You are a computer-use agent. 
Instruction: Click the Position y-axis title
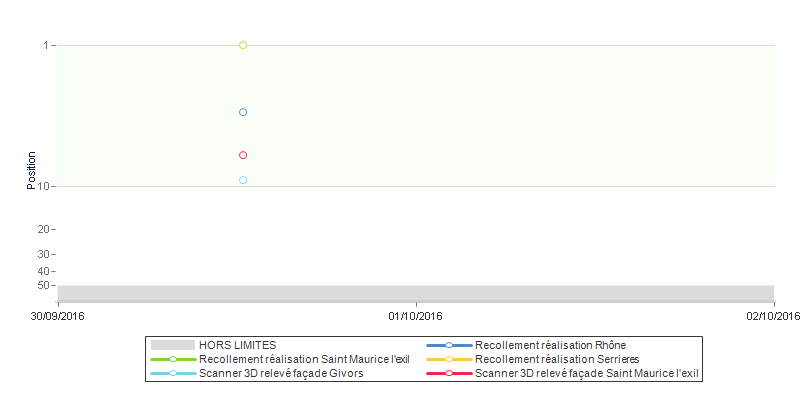(x=32, y=170)
